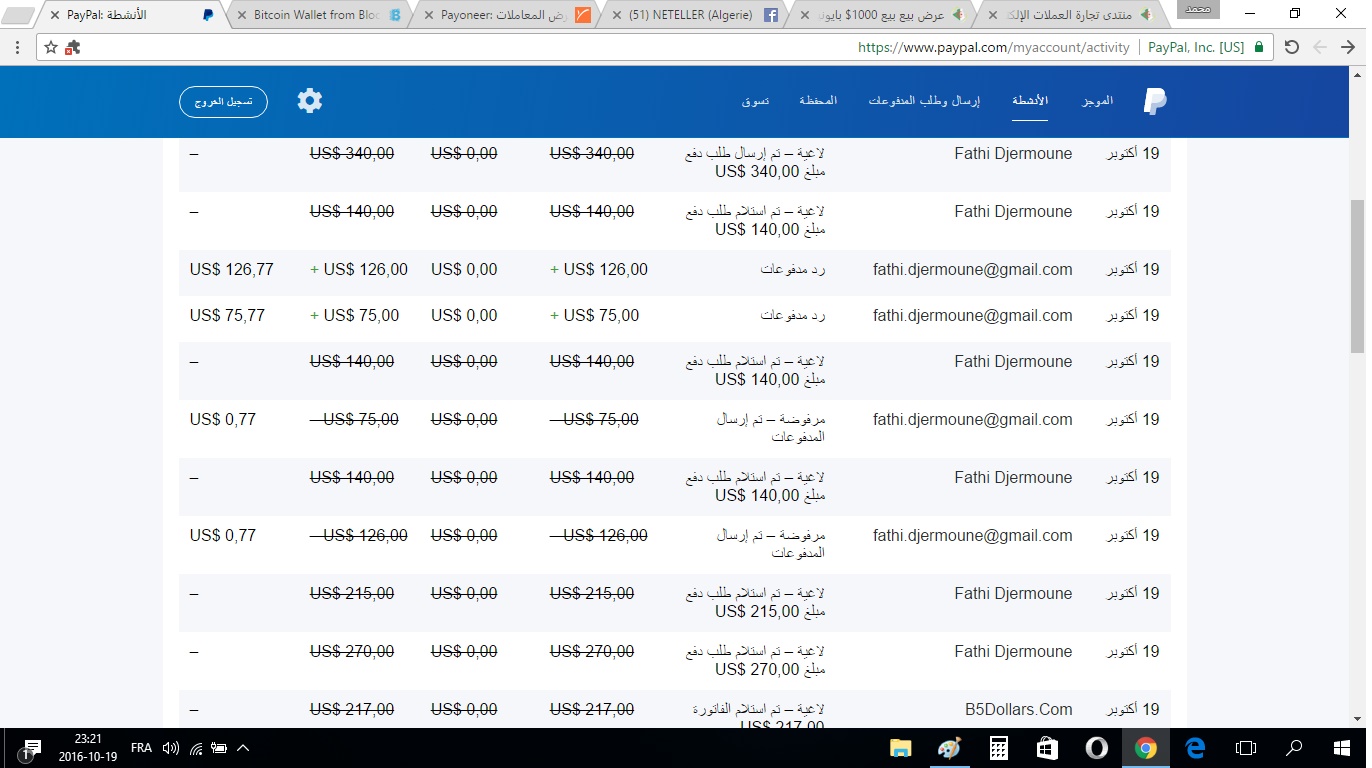Open Opera browser from the taskbar
Image resolution: width=1372 pixels, height=768 pixels.
(1096, 748)
